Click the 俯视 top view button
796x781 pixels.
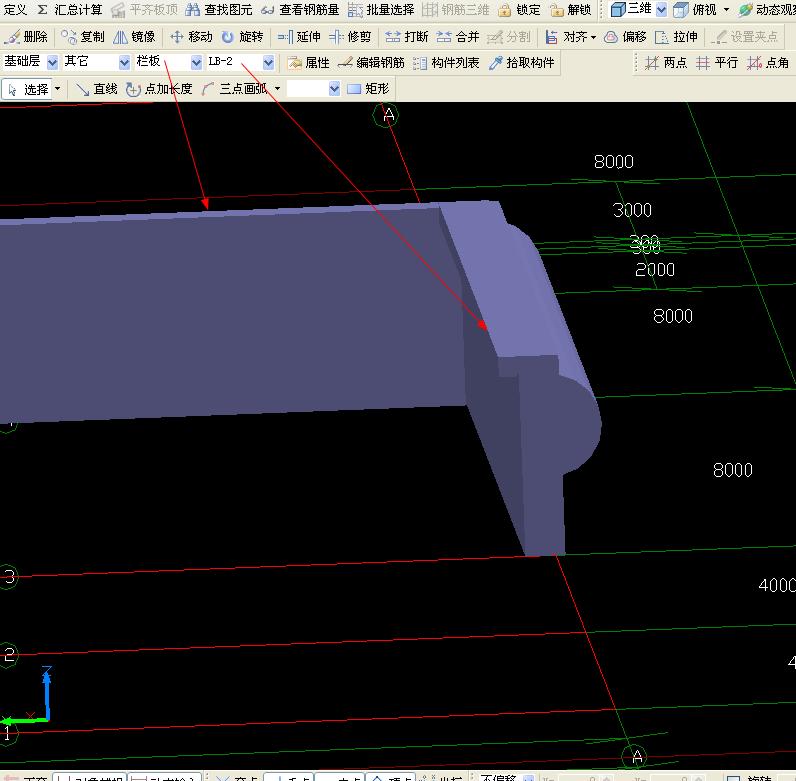pos(695,10)
